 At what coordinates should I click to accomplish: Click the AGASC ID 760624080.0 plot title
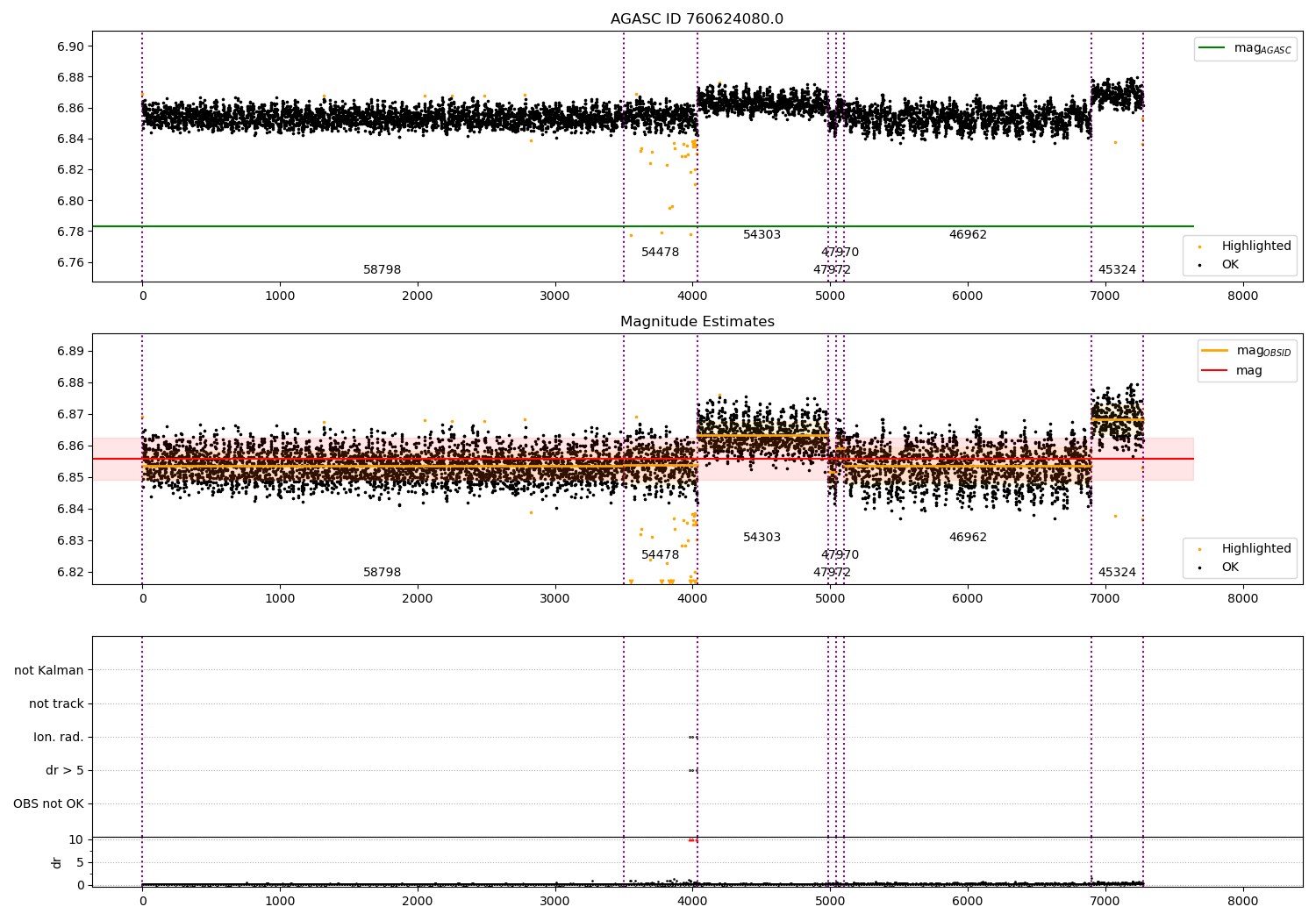click(x=697, y=19)
